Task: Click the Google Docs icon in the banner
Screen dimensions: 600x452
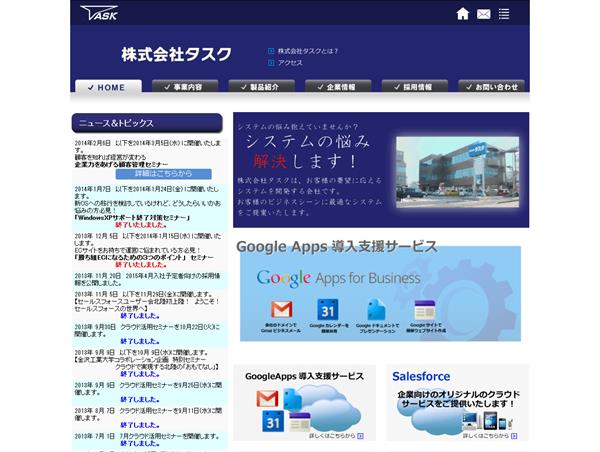Action: pos(377,310)
